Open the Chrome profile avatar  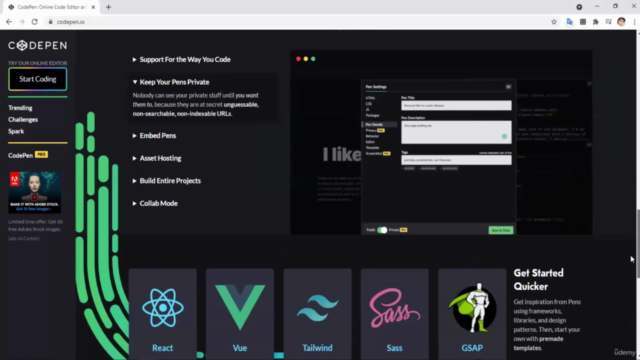pos(621,22)
